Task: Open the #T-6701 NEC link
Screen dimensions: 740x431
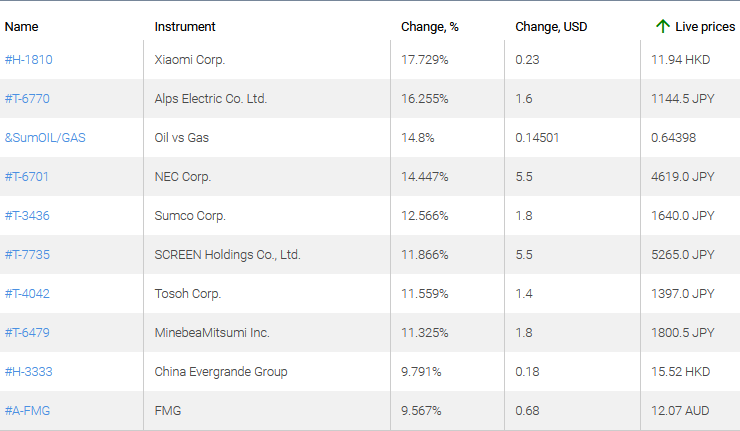Action: coord(27,177)
